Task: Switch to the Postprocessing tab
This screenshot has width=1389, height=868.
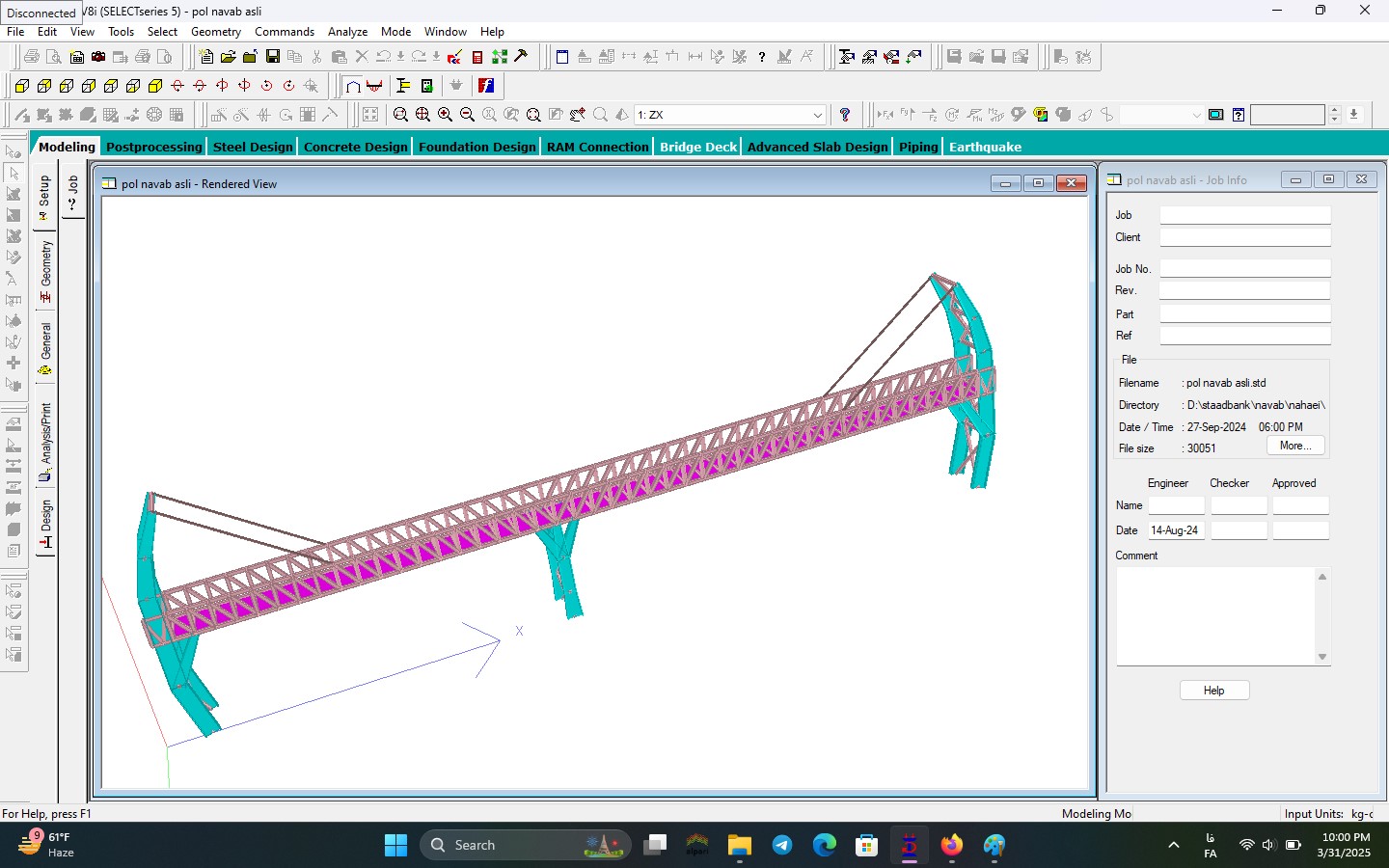Action: [154, 147]
